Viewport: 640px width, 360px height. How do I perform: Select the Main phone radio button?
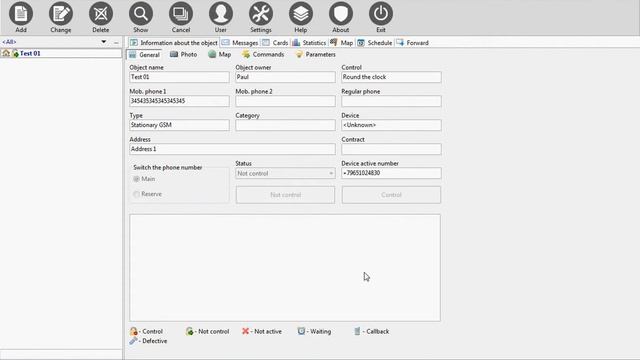pos(136,179)
